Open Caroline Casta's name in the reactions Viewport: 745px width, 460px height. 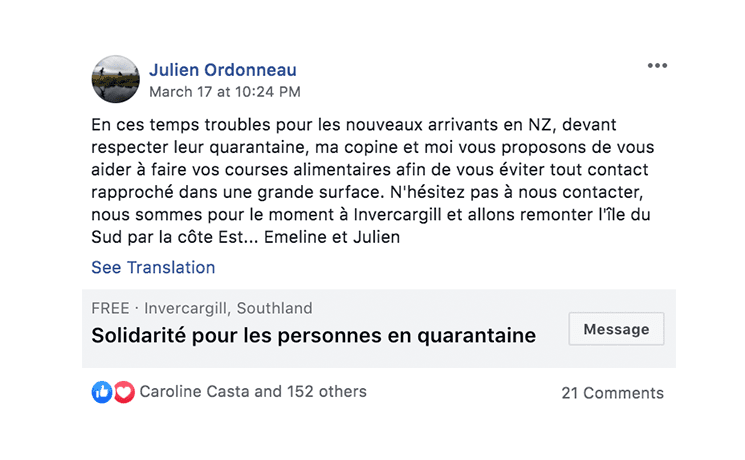195,391
